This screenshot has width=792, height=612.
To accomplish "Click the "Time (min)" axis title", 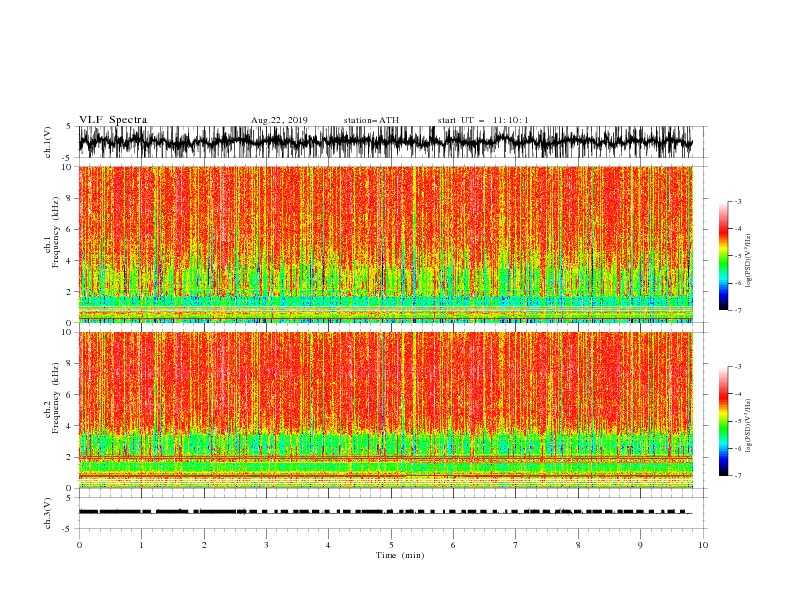I will tap(400, 555).
